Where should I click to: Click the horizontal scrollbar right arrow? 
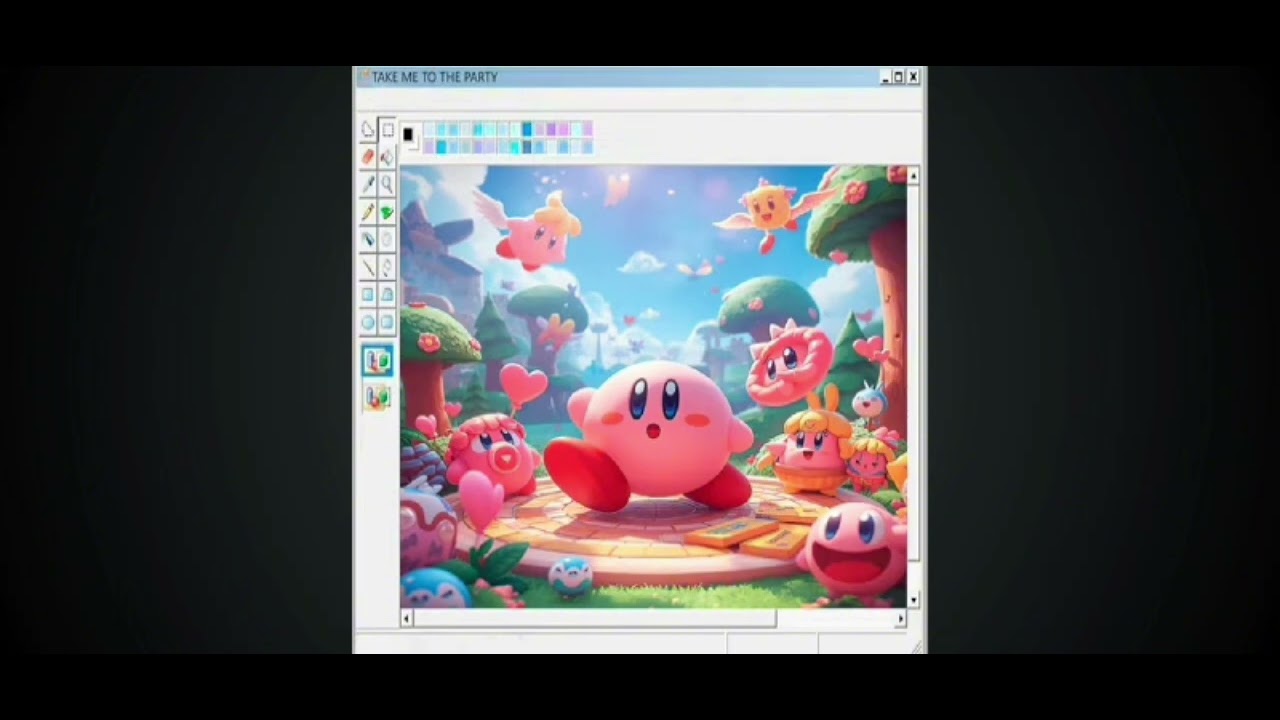pos(900,619)
